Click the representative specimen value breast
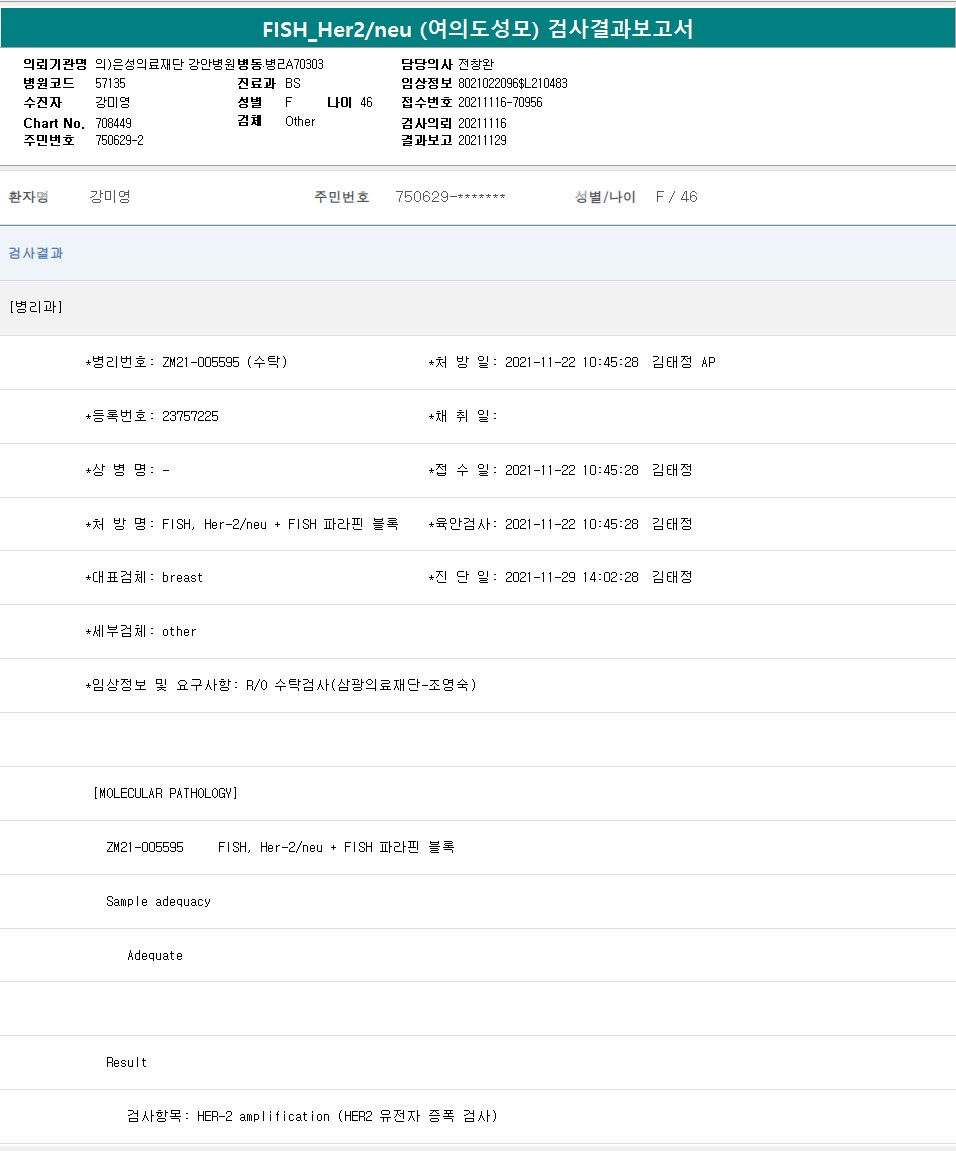Screen dimensions: 956x1151 pos(182,578)
